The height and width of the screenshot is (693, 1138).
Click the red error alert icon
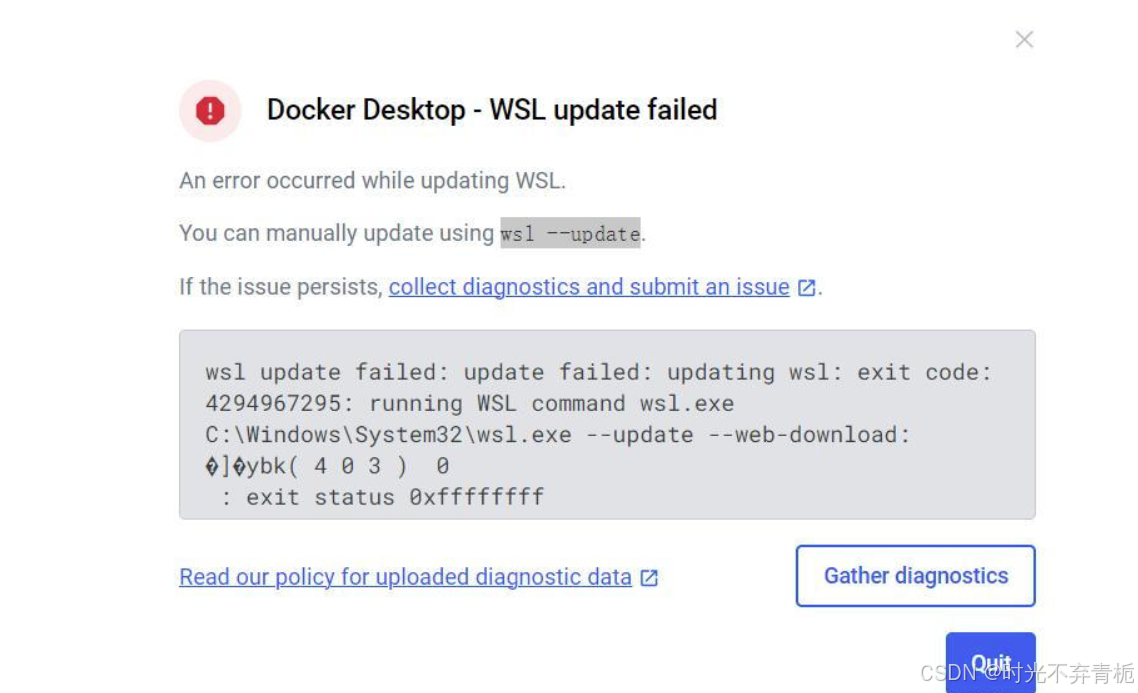[x=210, y=111]
